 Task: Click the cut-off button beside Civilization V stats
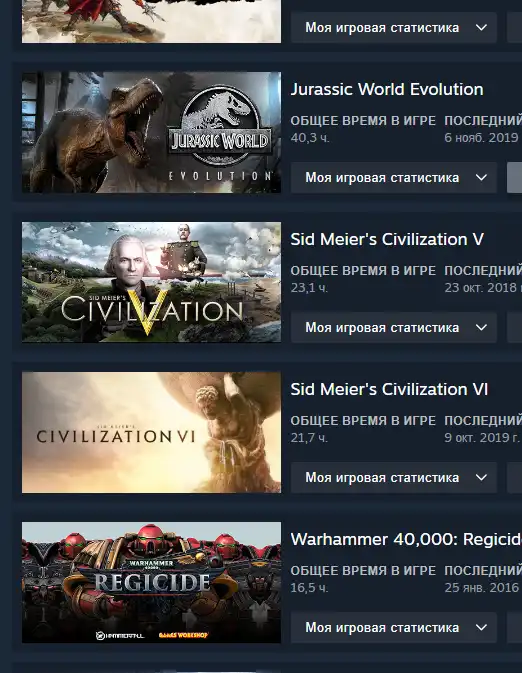point(515,327)
